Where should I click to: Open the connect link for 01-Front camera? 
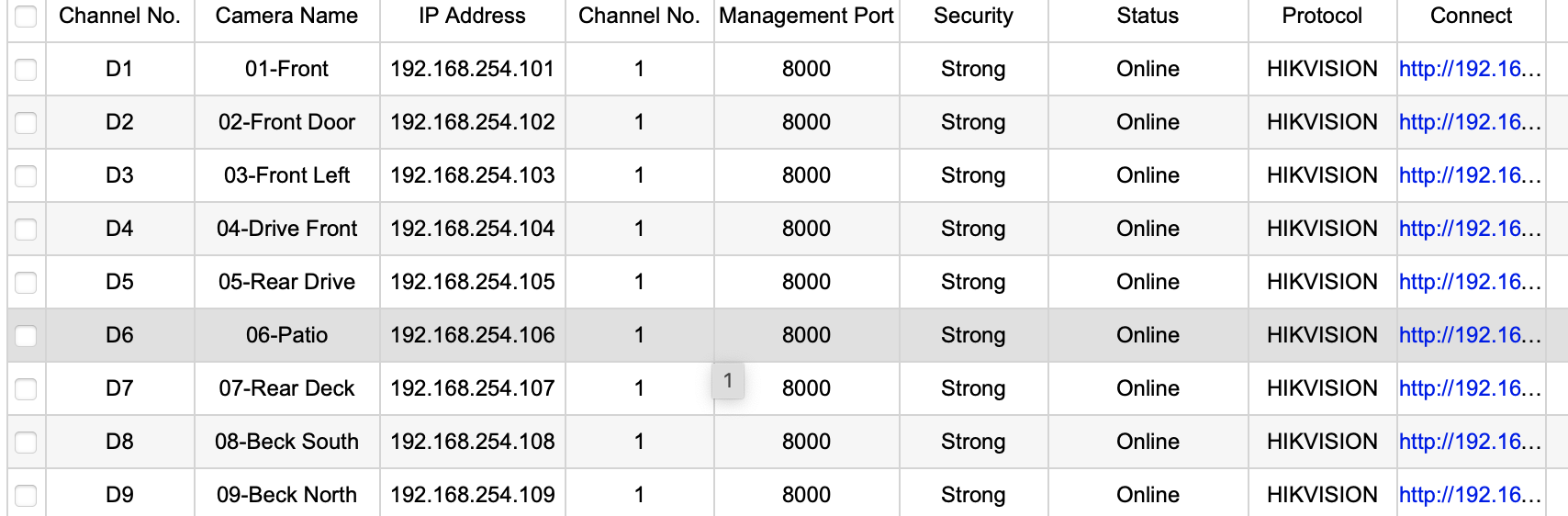coord(1469,69)
